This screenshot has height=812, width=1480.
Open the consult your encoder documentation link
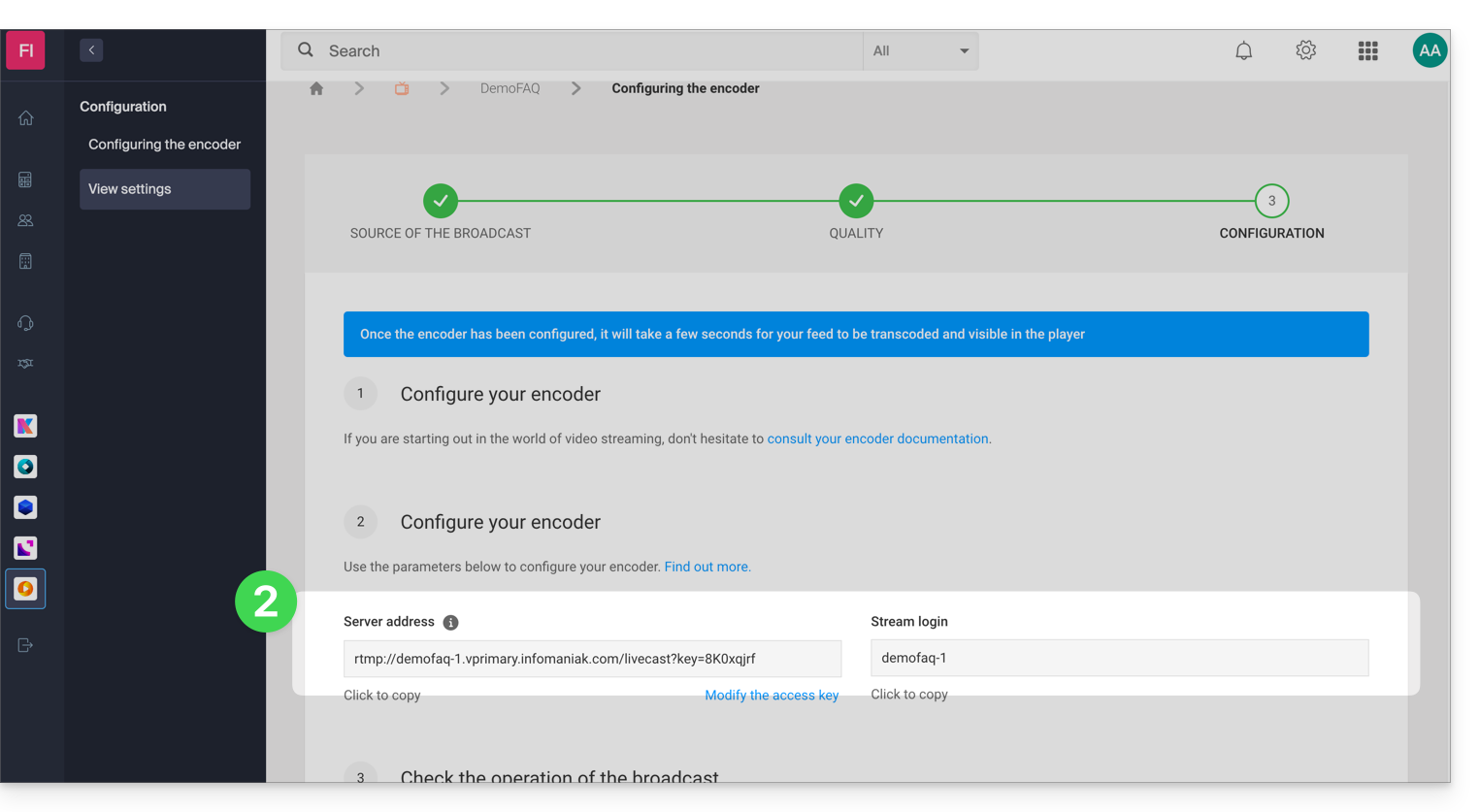[x=877, y=438]
